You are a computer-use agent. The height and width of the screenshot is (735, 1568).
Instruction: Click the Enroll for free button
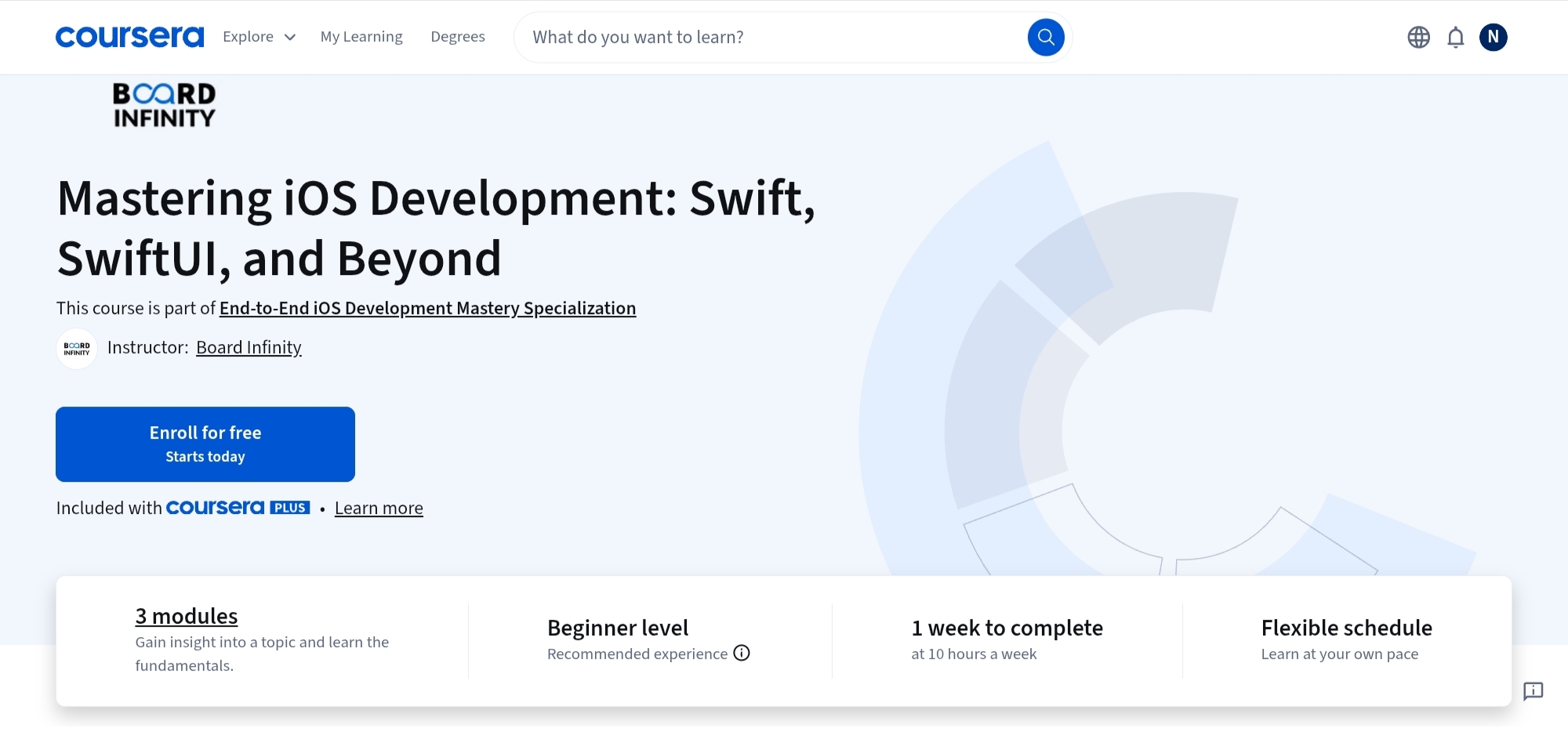pos(205,444)
